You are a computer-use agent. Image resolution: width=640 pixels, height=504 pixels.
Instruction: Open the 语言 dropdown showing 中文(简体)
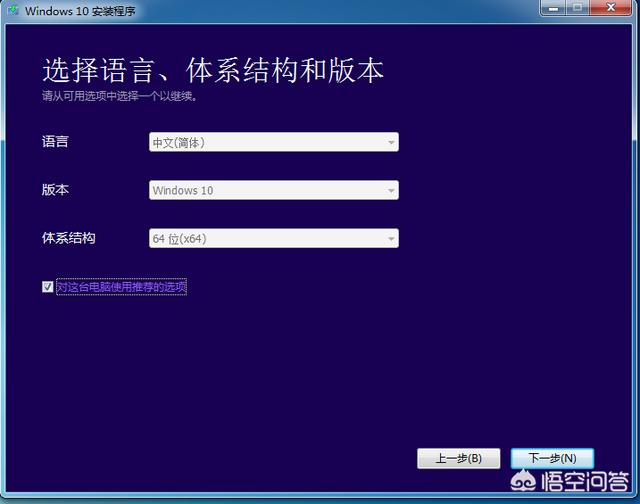point(274,142)
